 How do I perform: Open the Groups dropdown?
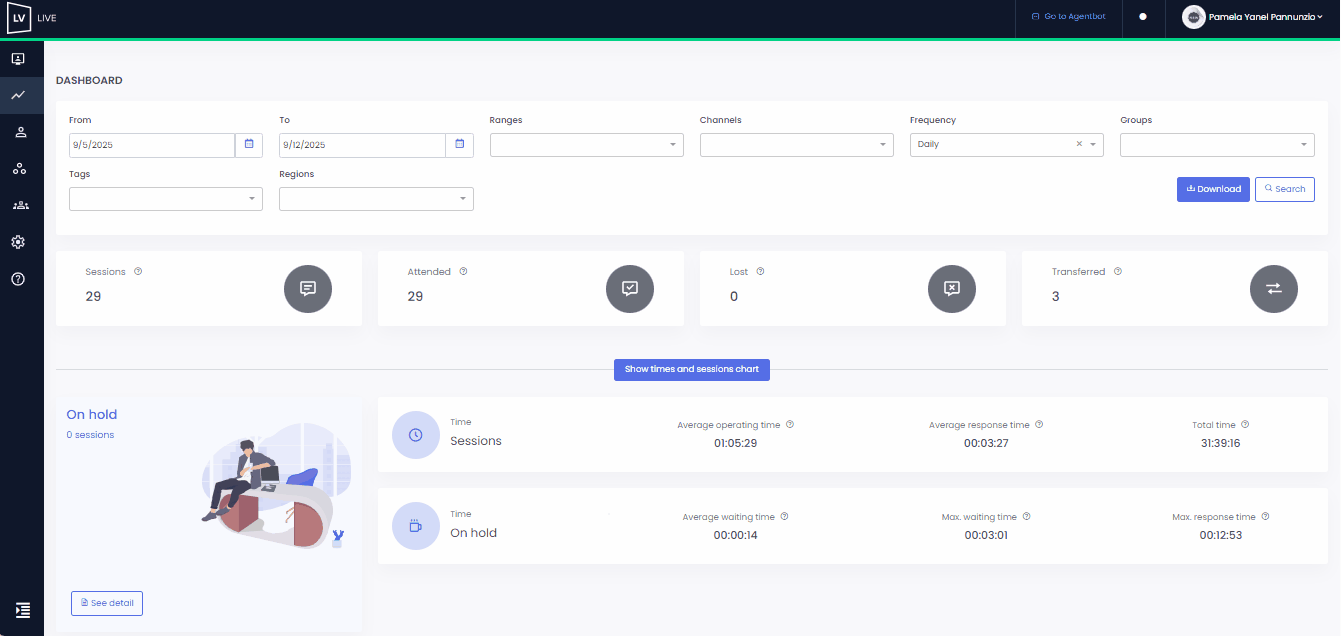[1217, 145]
